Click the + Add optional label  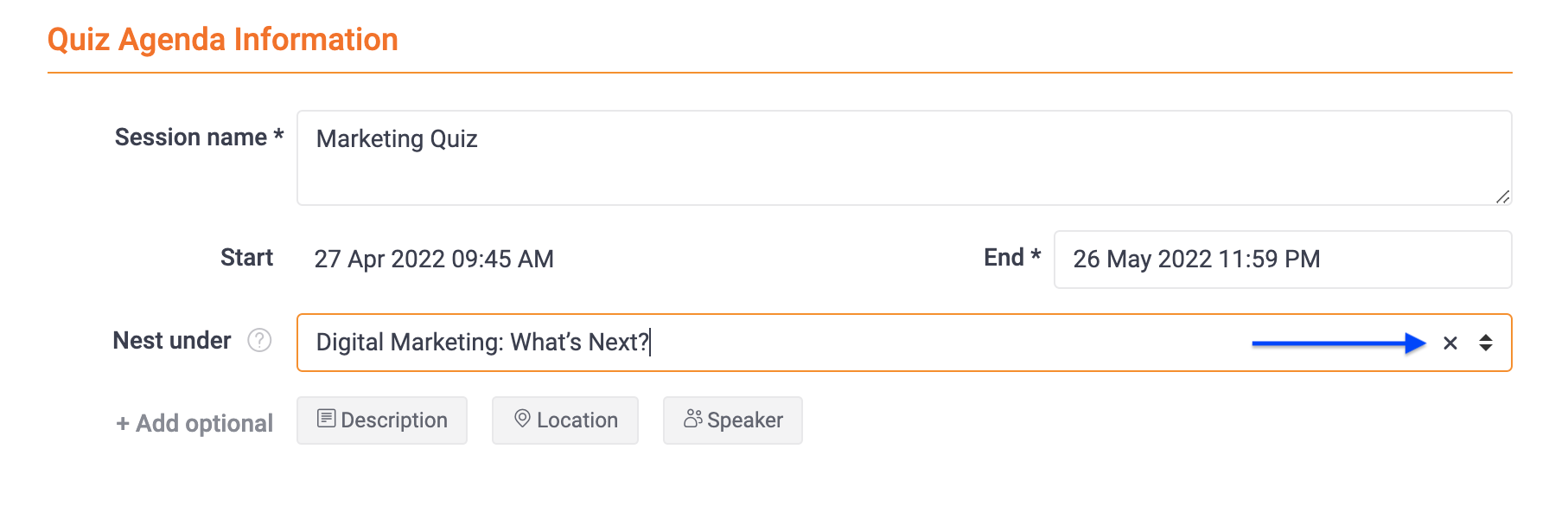click(x=194, y=423)
